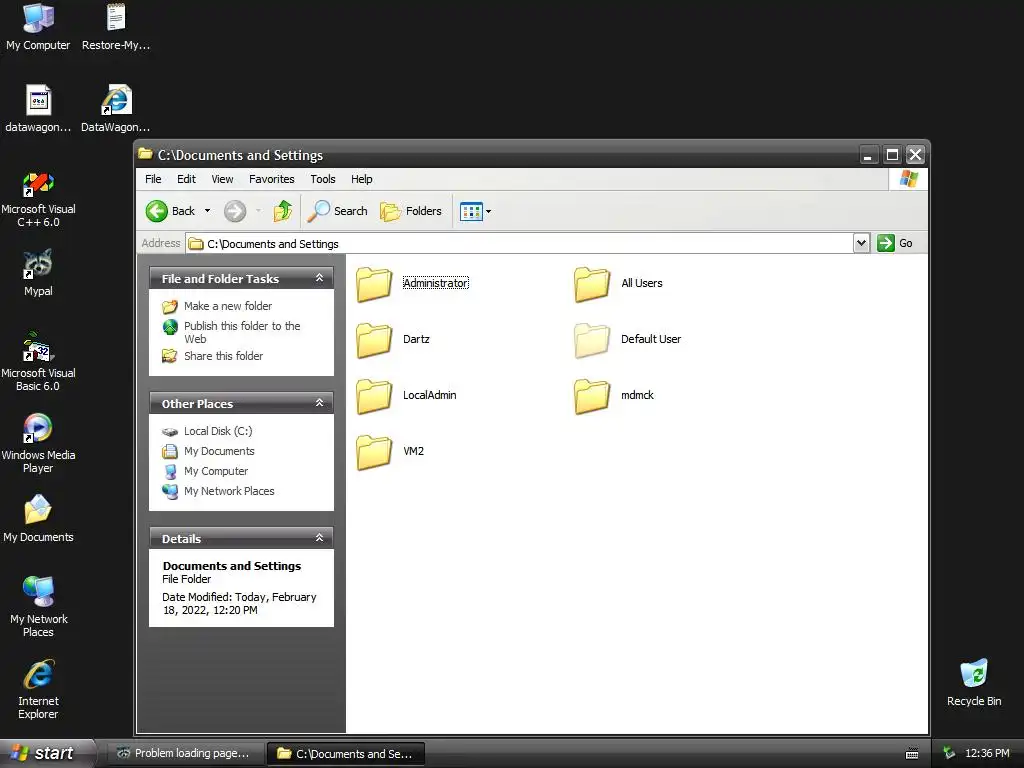Viewport: 1024px width, 768px height.
Task: Click the network tray icon near clock
Action: point(949,754)
